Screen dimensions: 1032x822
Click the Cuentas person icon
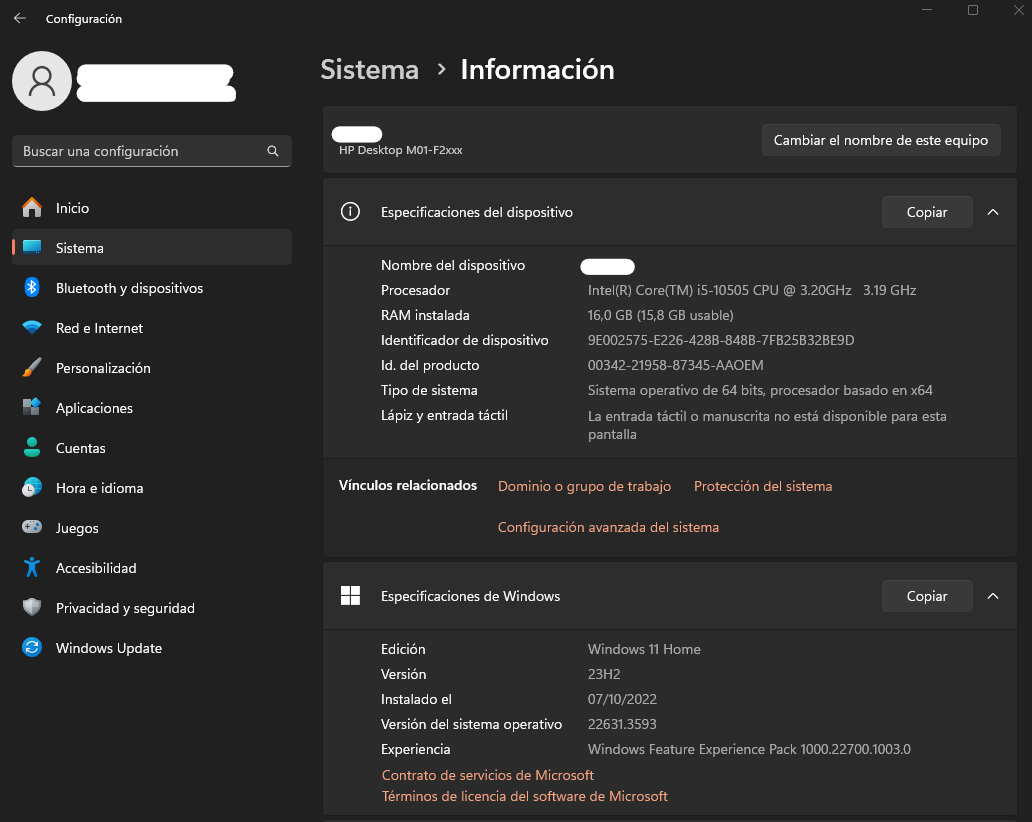[x=32, y=448]
